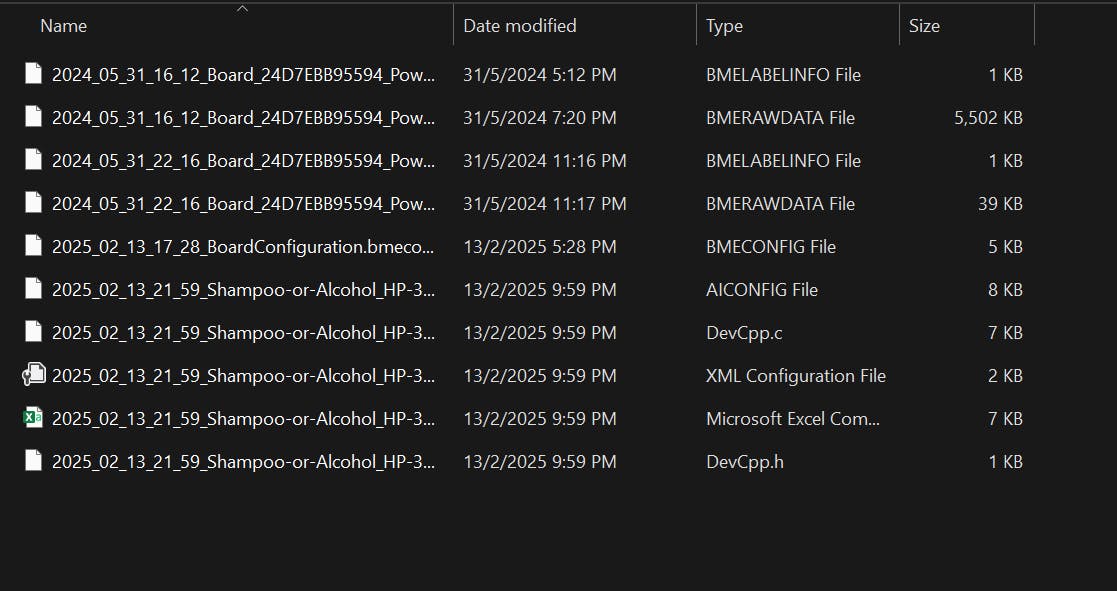Sort files by the Size column

click(924, 26)
